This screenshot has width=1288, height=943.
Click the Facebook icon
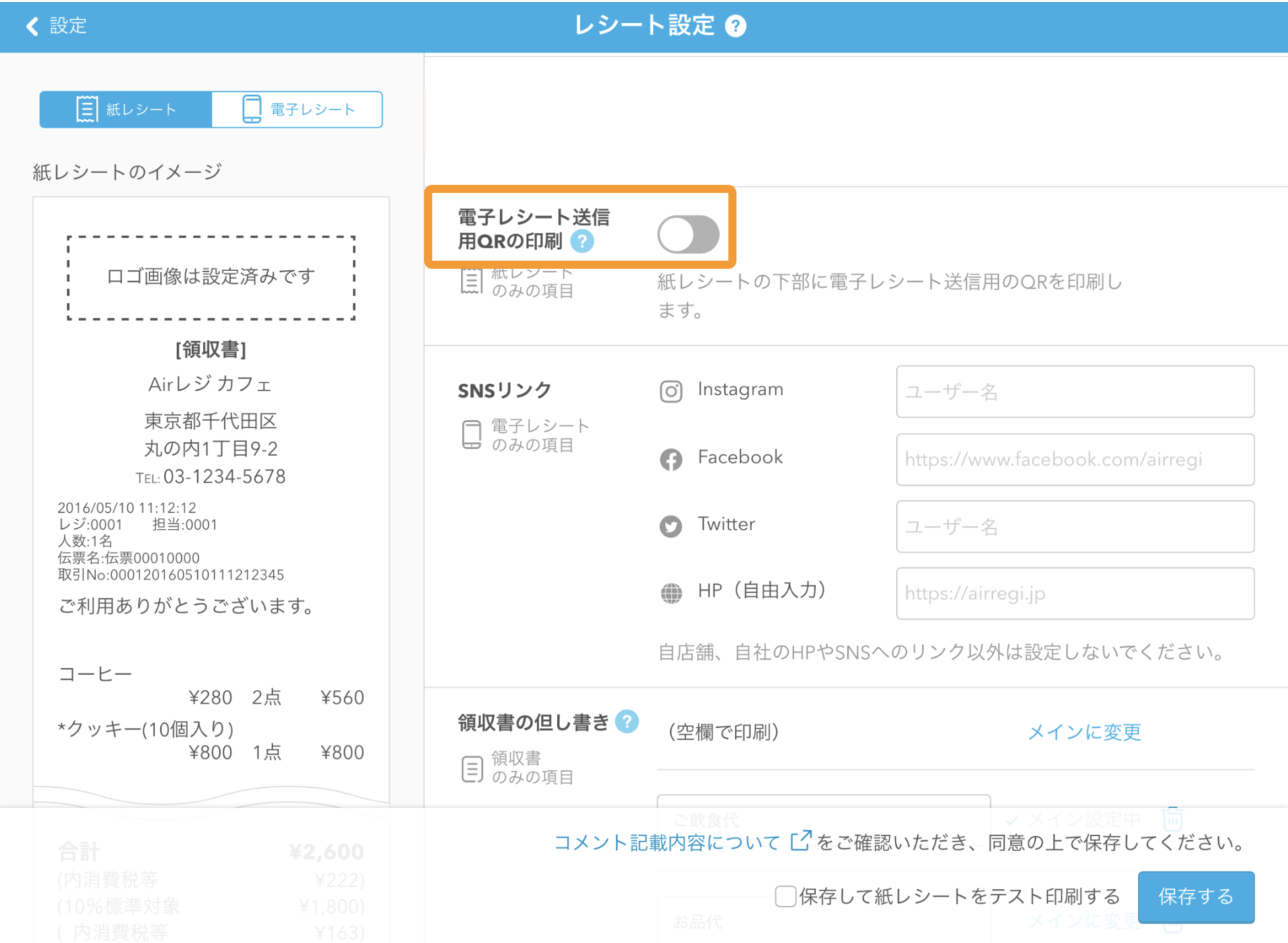pos(671,459)
